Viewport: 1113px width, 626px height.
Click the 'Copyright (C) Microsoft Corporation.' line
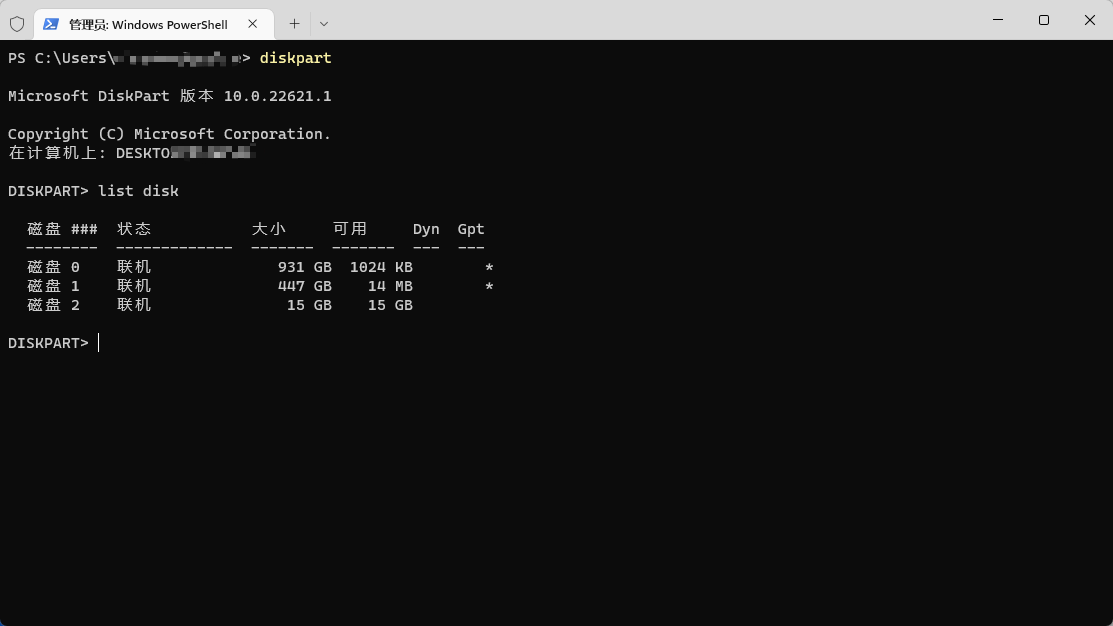170,134
